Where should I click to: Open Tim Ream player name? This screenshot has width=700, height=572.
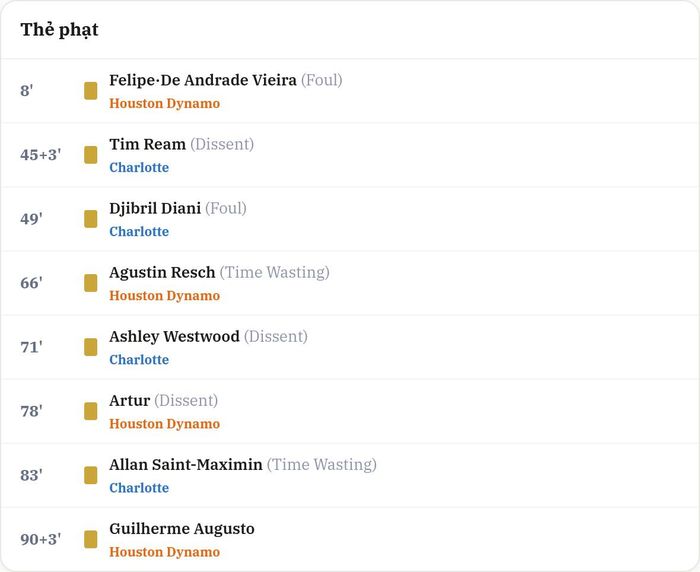(147, 144)
